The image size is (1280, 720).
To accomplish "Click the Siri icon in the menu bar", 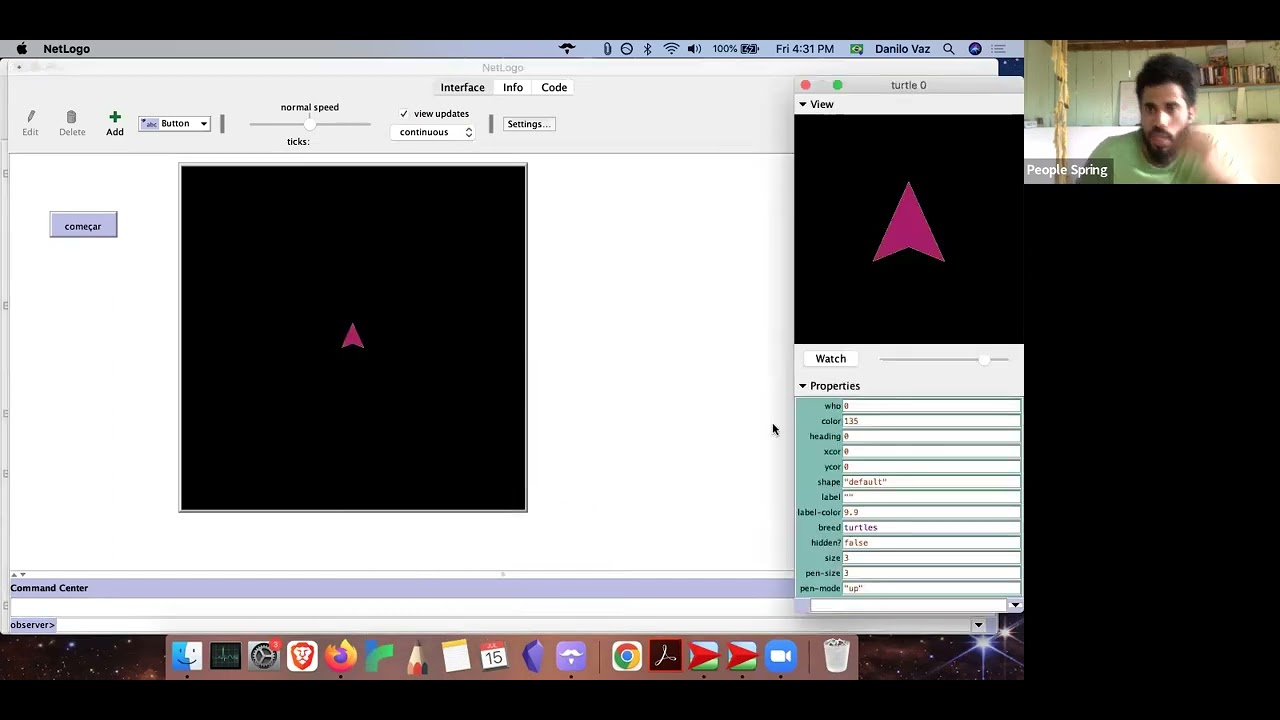I will click(975, 49).
